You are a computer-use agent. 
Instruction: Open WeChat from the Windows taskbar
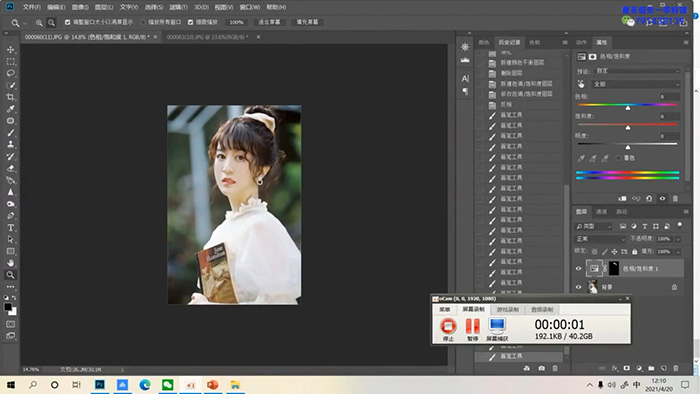pos(167,385)
